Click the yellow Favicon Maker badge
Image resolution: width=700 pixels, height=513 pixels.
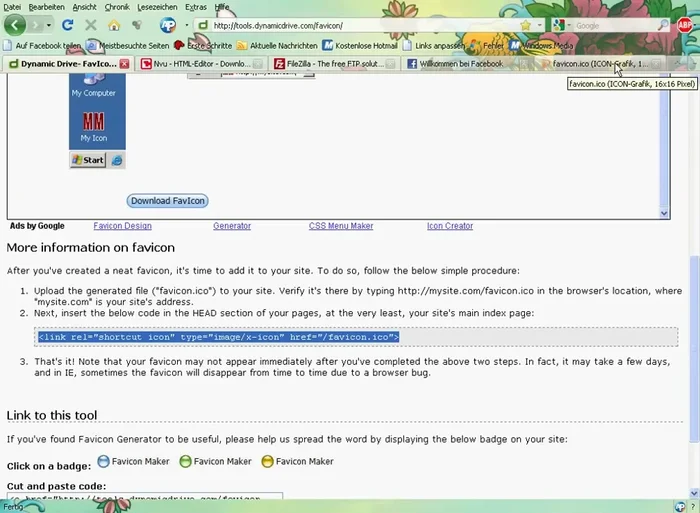tap(267, 461)
